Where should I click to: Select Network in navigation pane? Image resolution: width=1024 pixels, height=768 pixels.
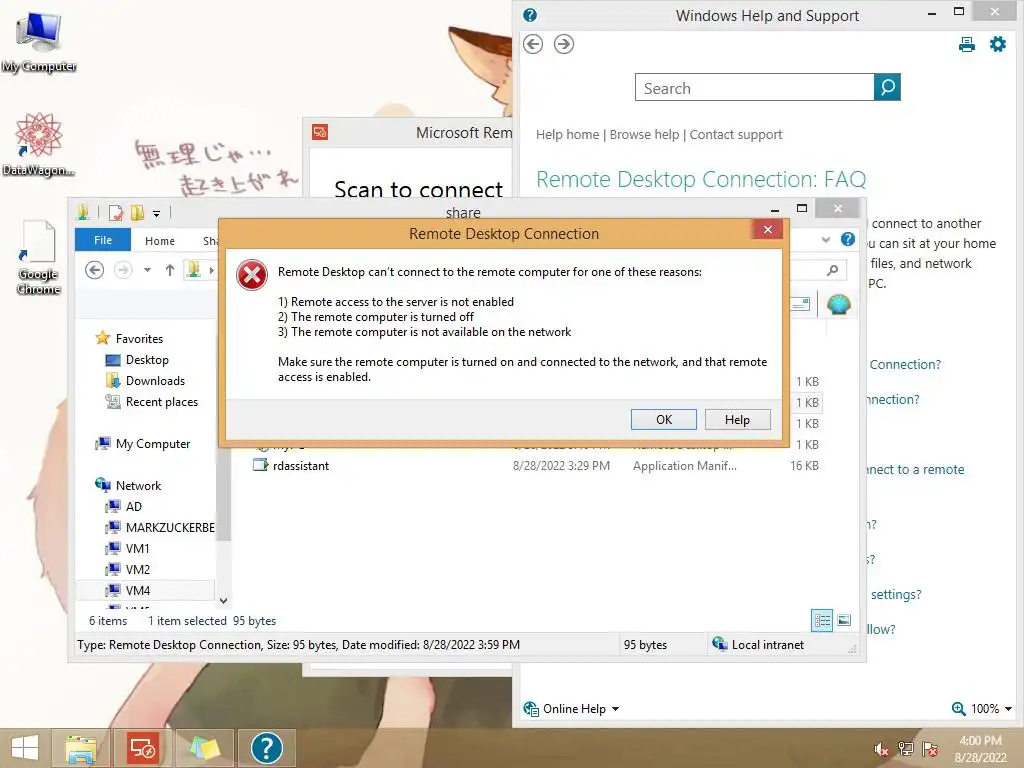point(128,485)
